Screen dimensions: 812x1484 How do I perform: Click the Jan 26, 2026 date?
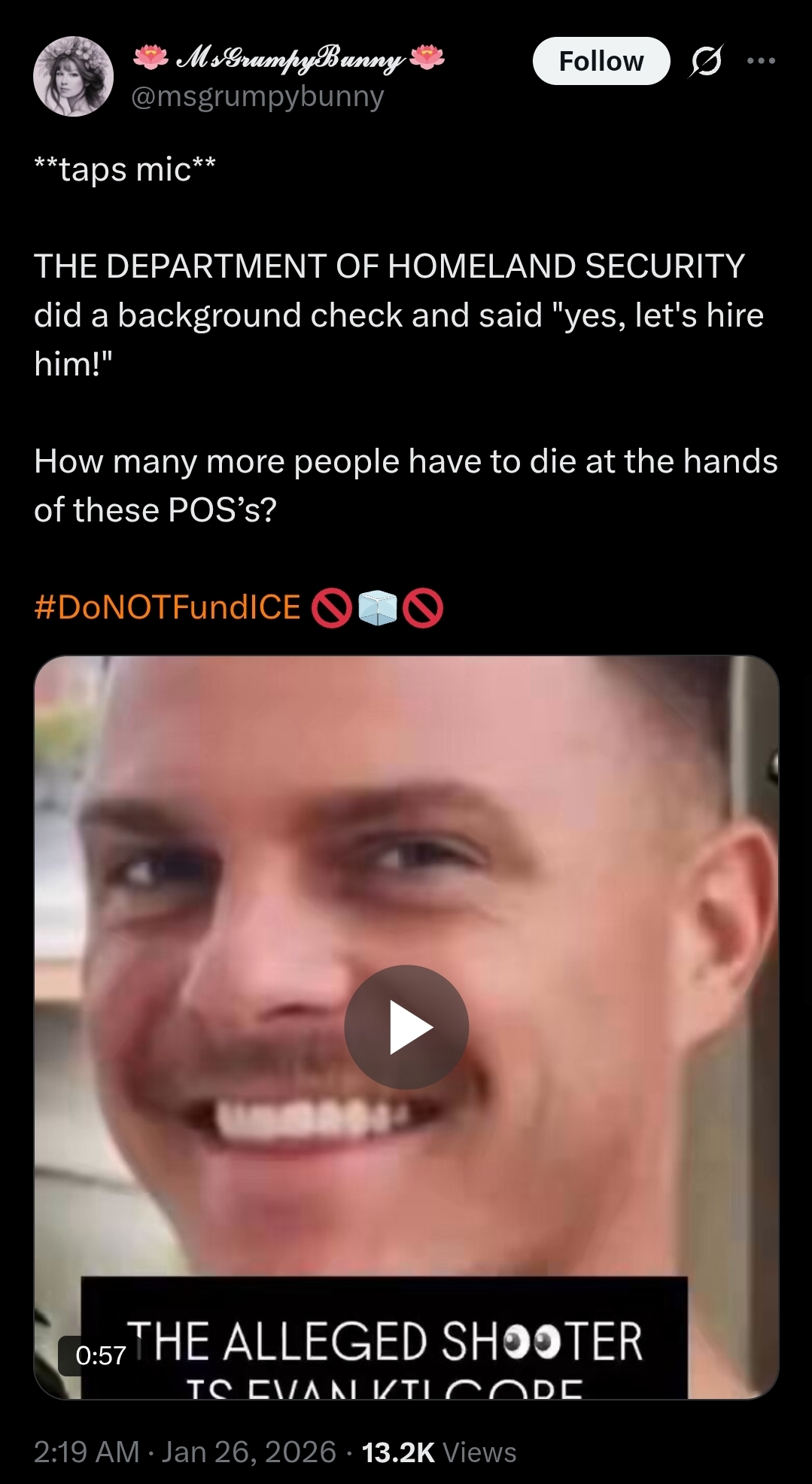(x=249, y=1452)
